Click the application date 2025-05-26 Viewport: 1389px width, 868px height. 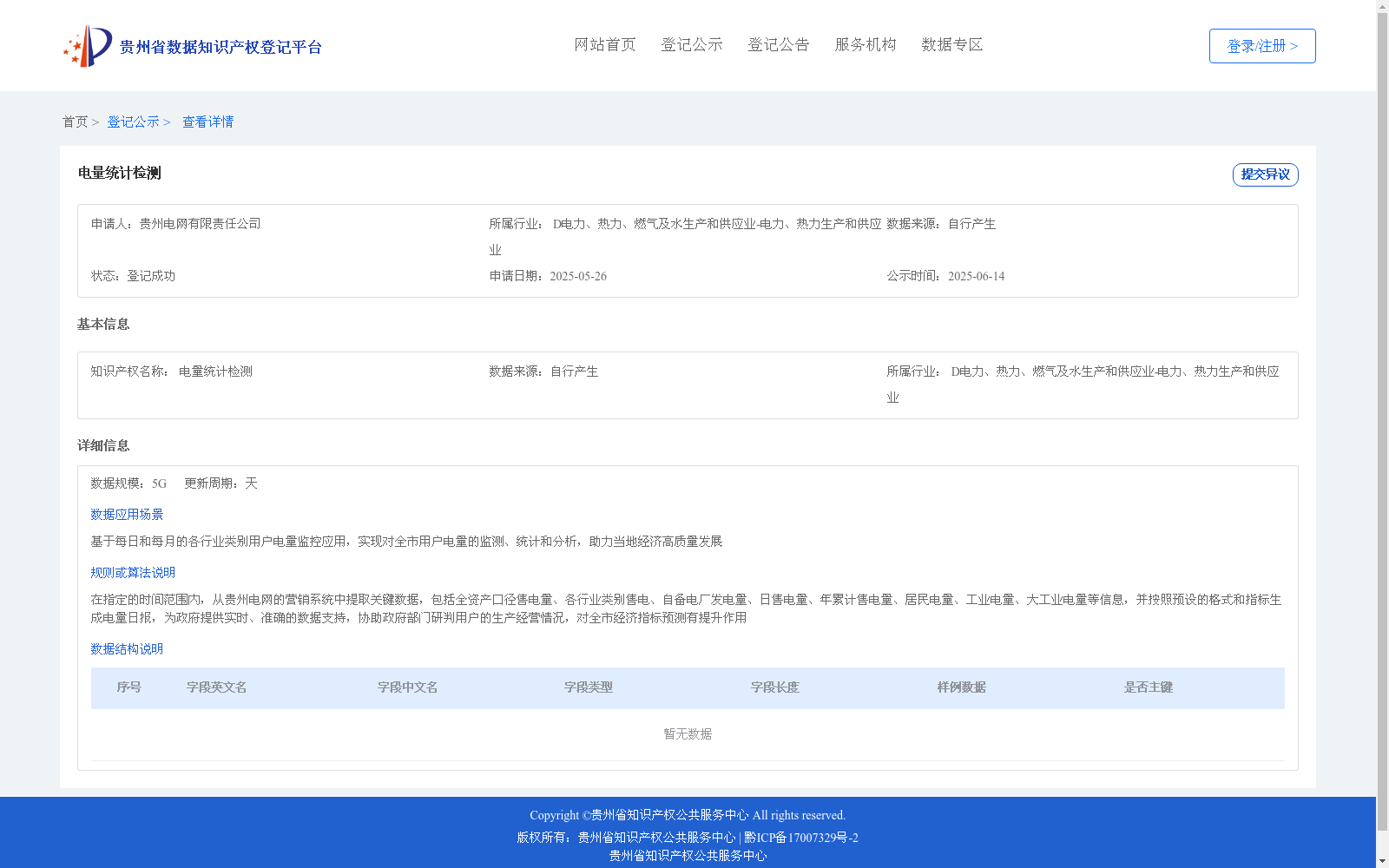pos(578,276)
